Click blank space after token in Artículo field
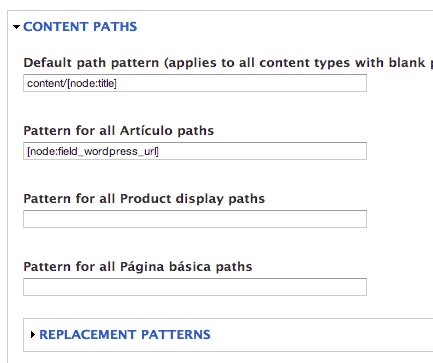 click(262, 151)
